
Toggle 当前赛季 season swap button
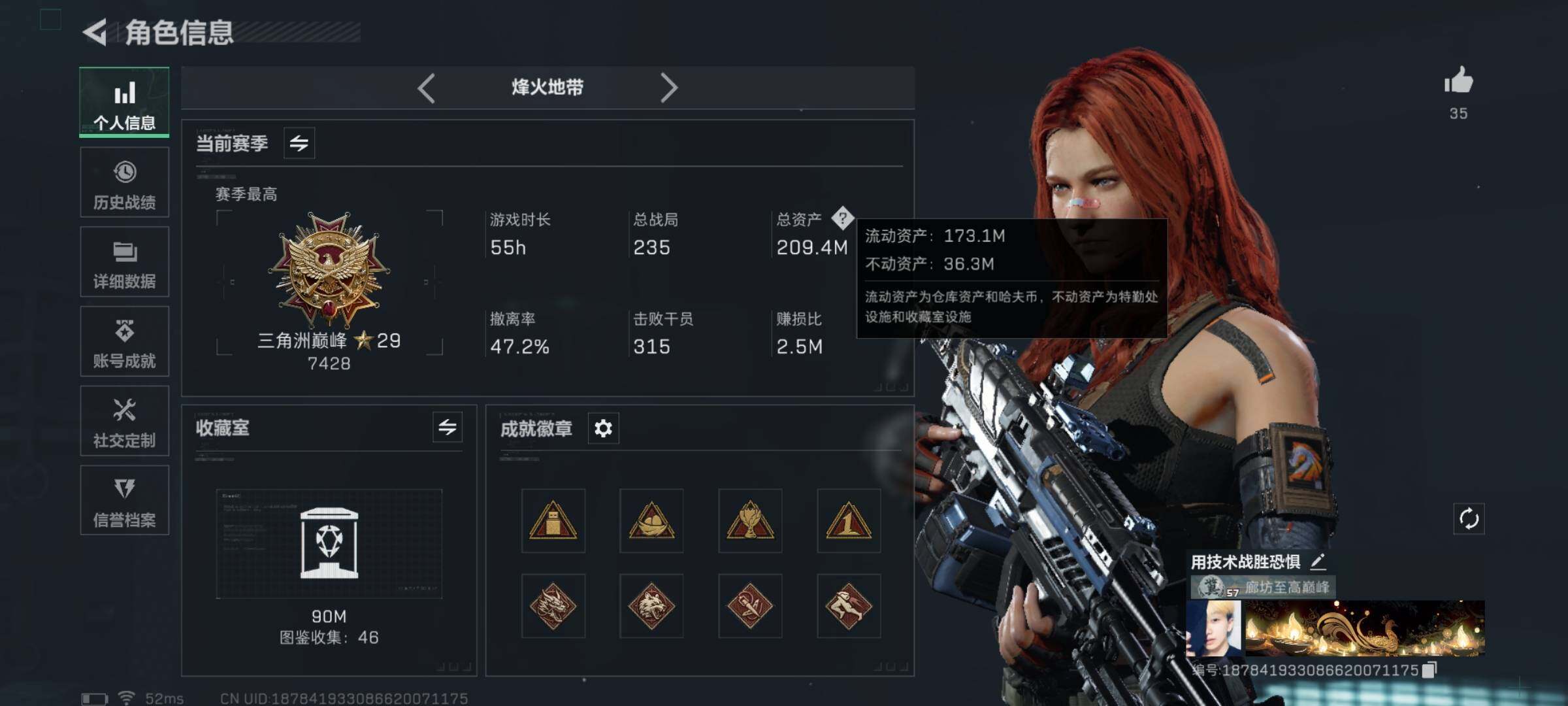pos(299,143)
